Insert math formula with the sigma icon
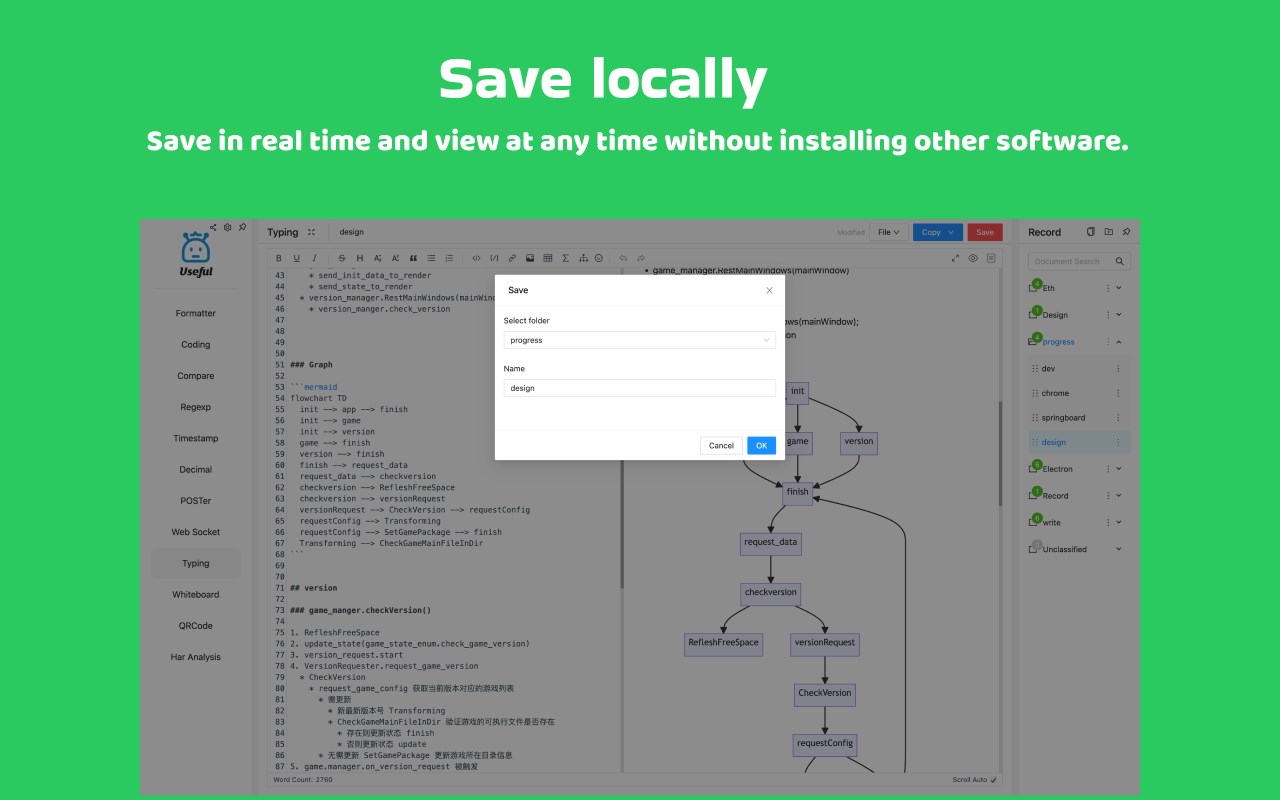Viewport: 1280px width, 800px height. (565, 258)
